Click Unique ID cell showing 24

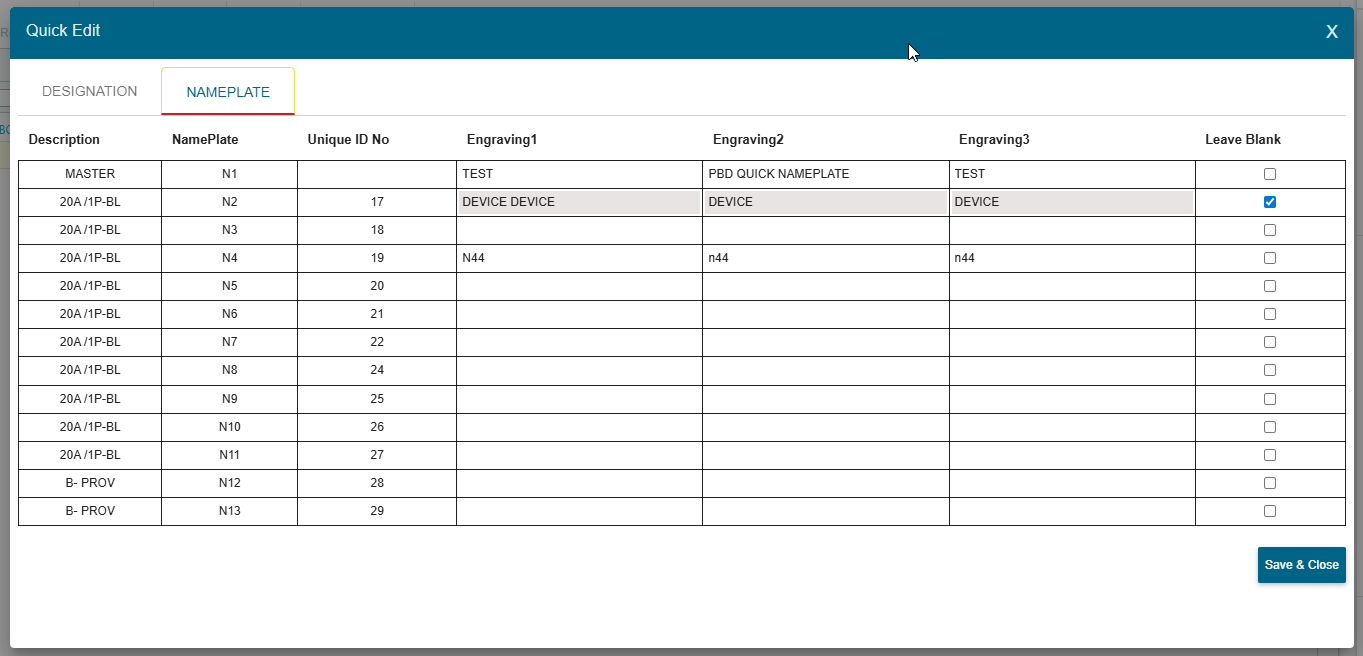[x=377, y=370]
